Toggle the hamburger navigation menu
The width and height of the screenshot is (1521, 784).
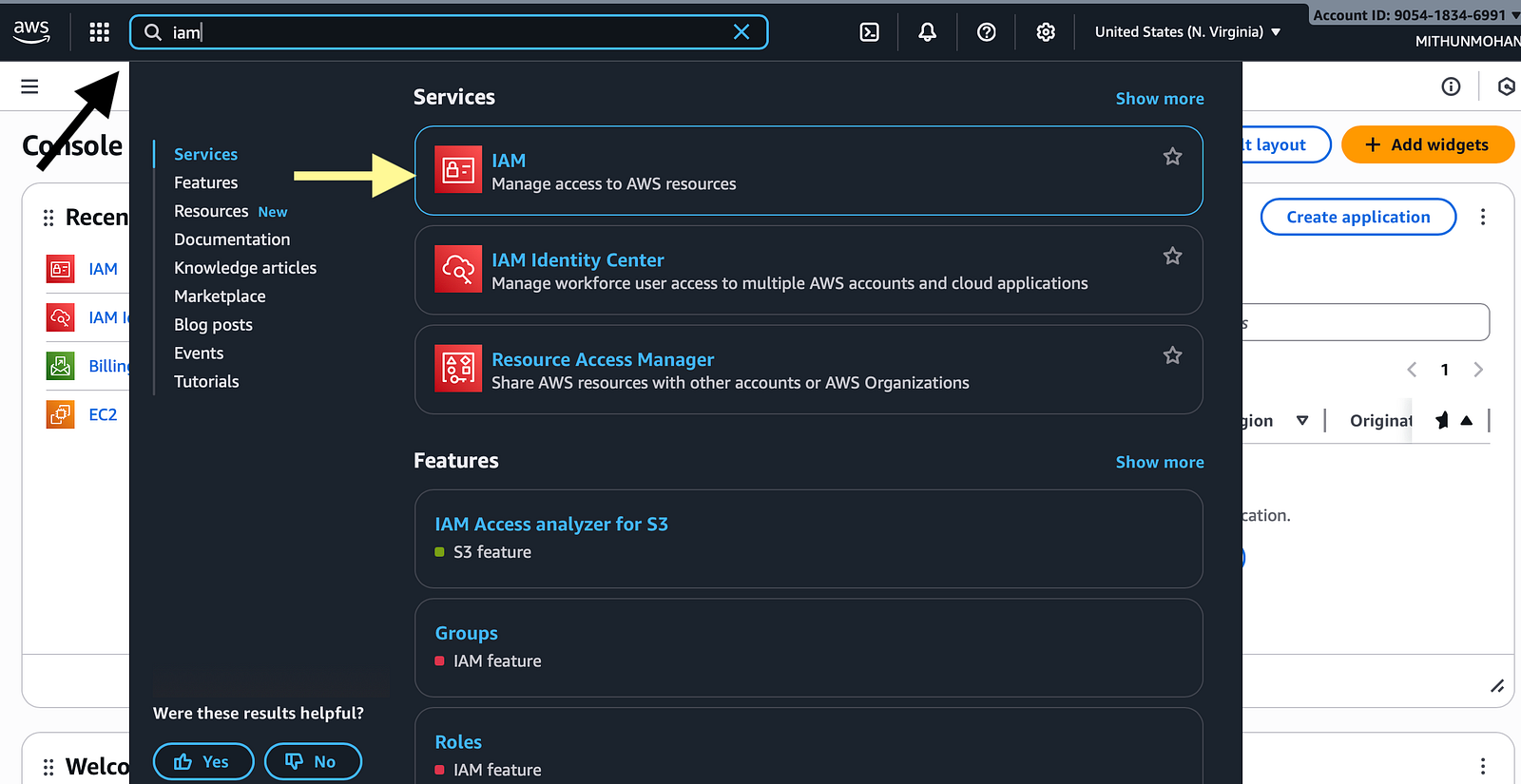click(x=29, y=86)
